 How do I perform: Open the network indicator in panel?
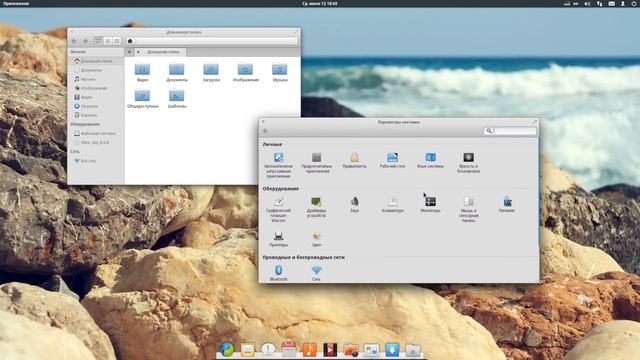[600, 3]
